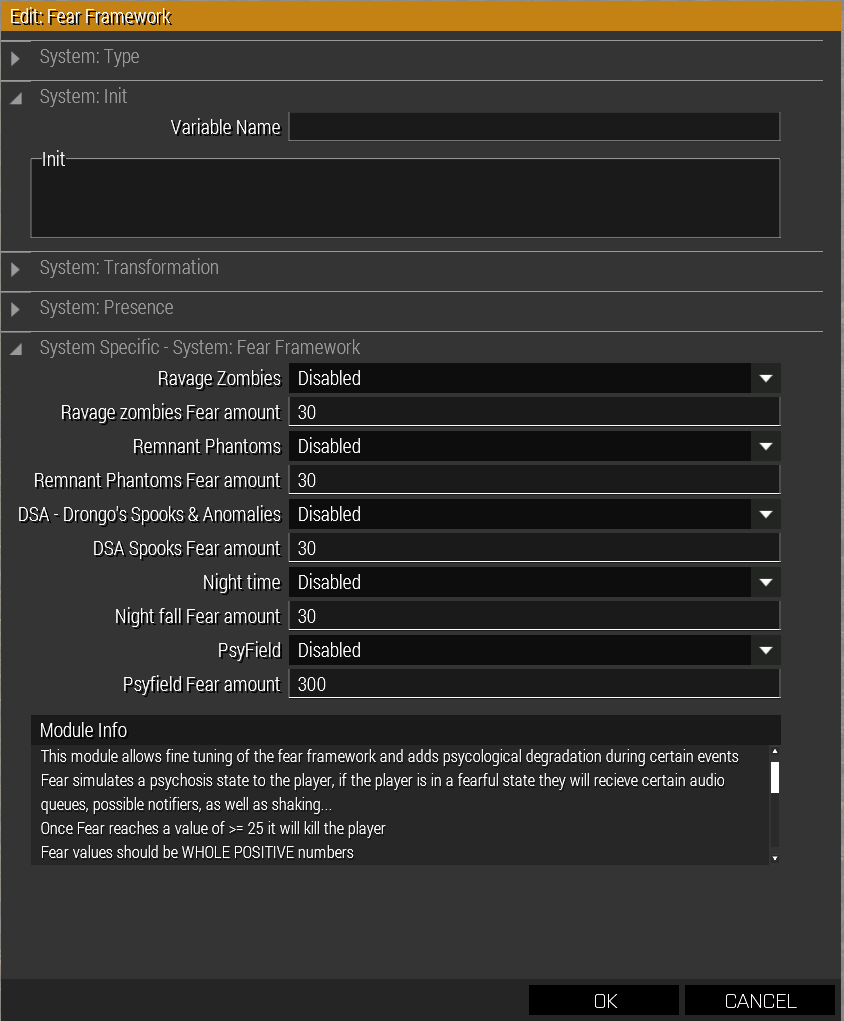Click the Ravage zombies Fear amount field
The width and height of the screenshot is (844, 1021).
534,412
